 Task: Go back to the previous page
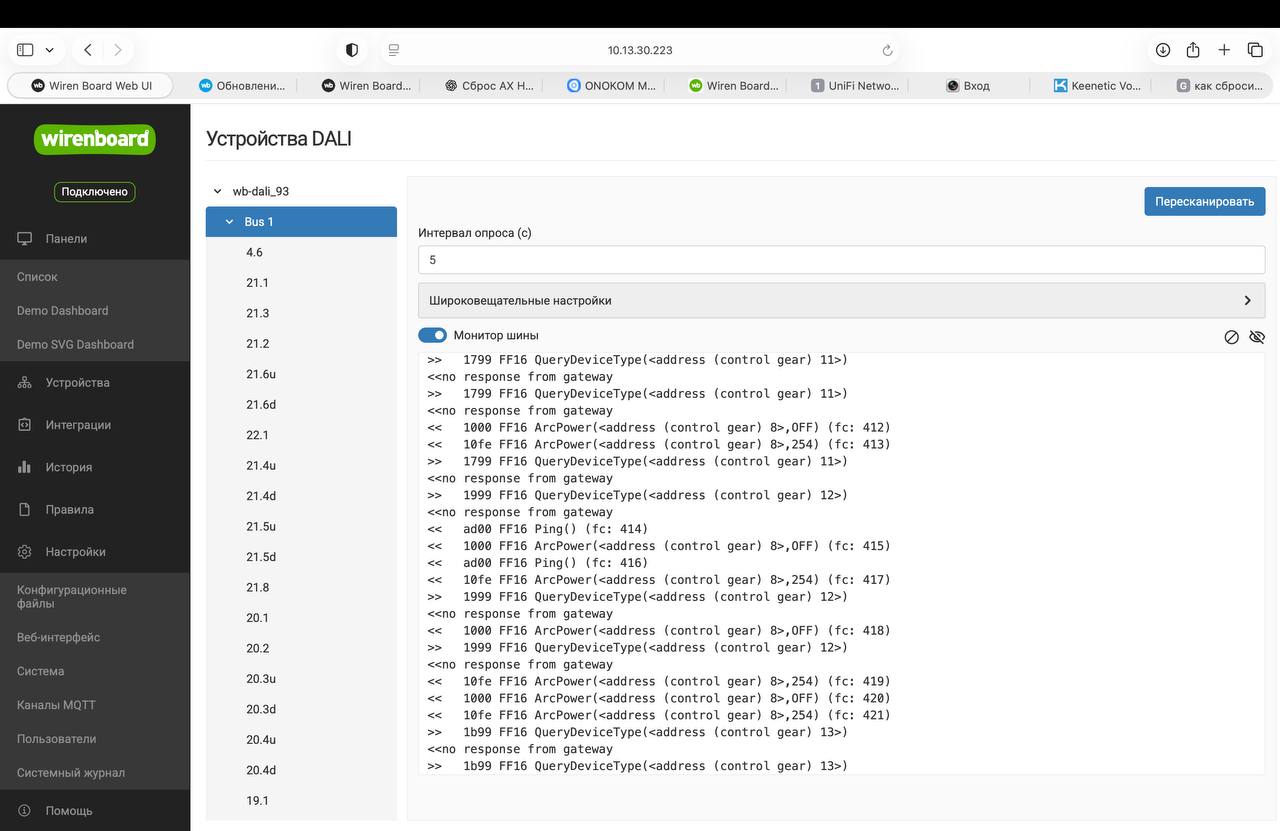click(x=88, y=50)
